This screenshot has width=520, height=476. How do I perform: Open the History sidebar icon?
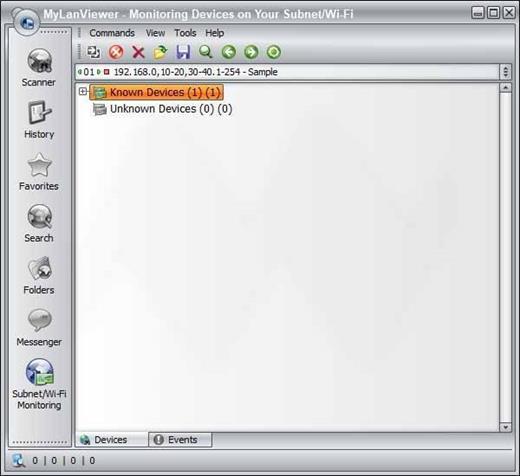coord(39,113)
